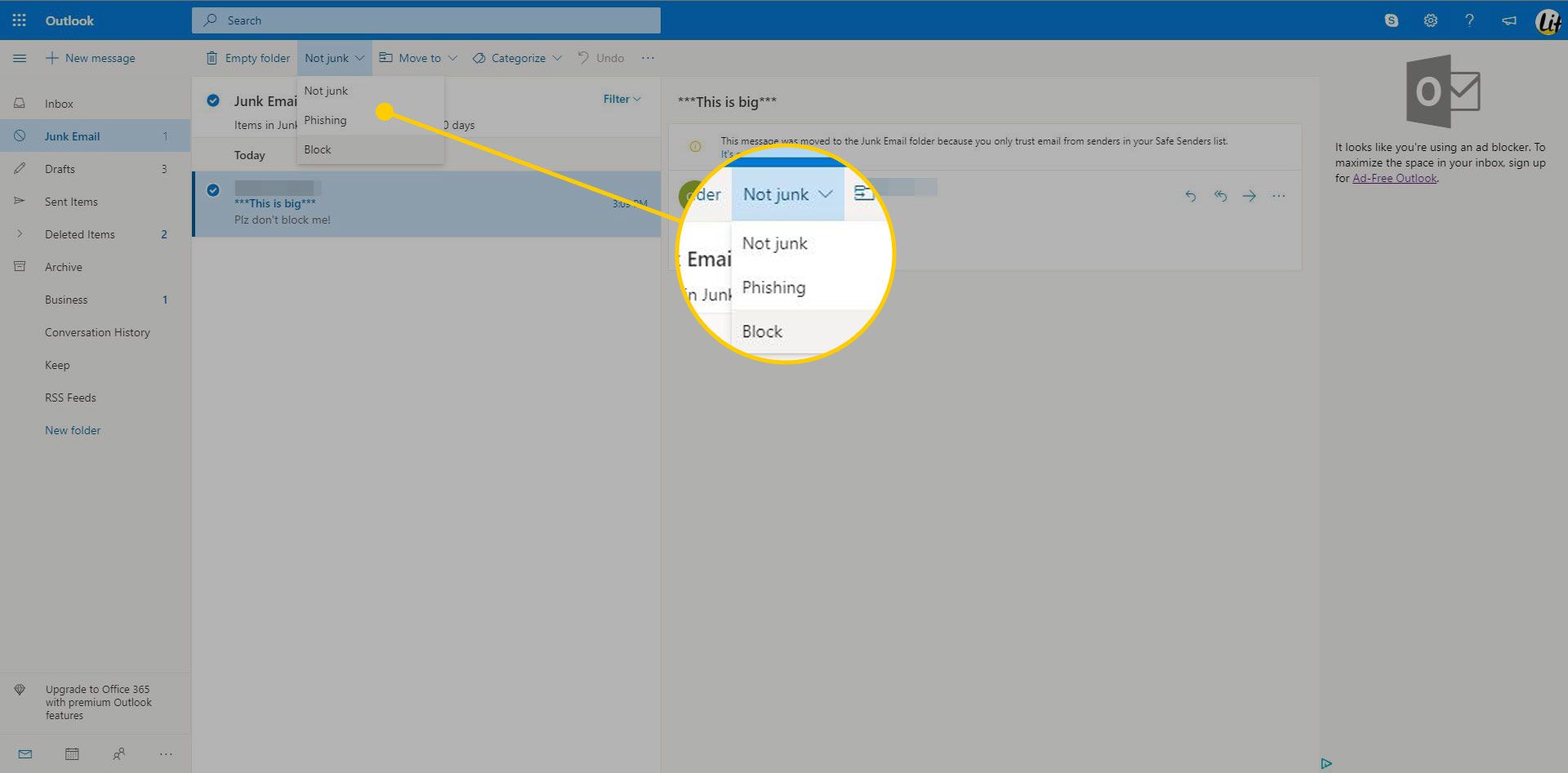
Task: Click into the Search field
Action: [426, 20]
